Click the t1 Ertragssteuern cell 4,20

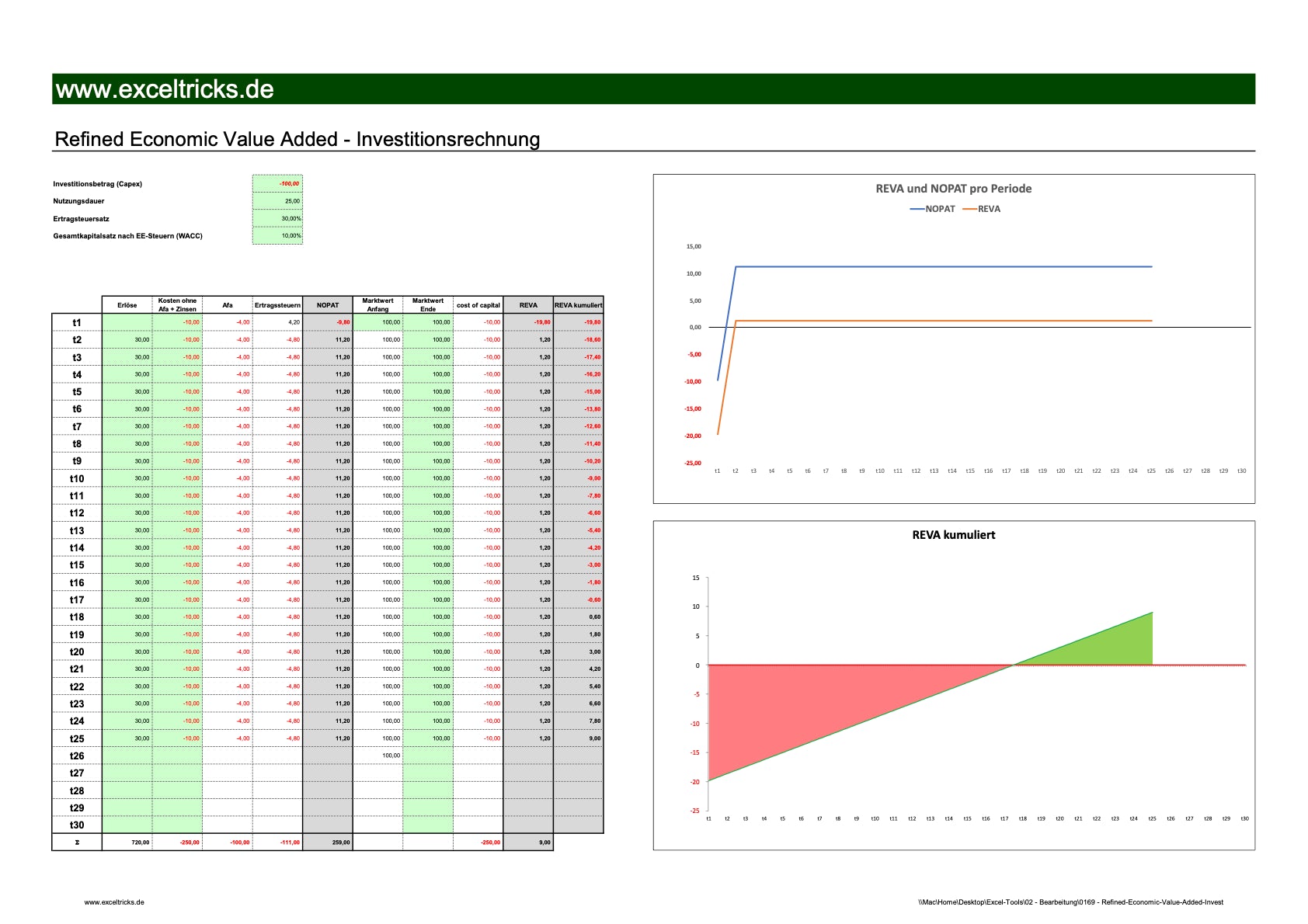[277, 322]
